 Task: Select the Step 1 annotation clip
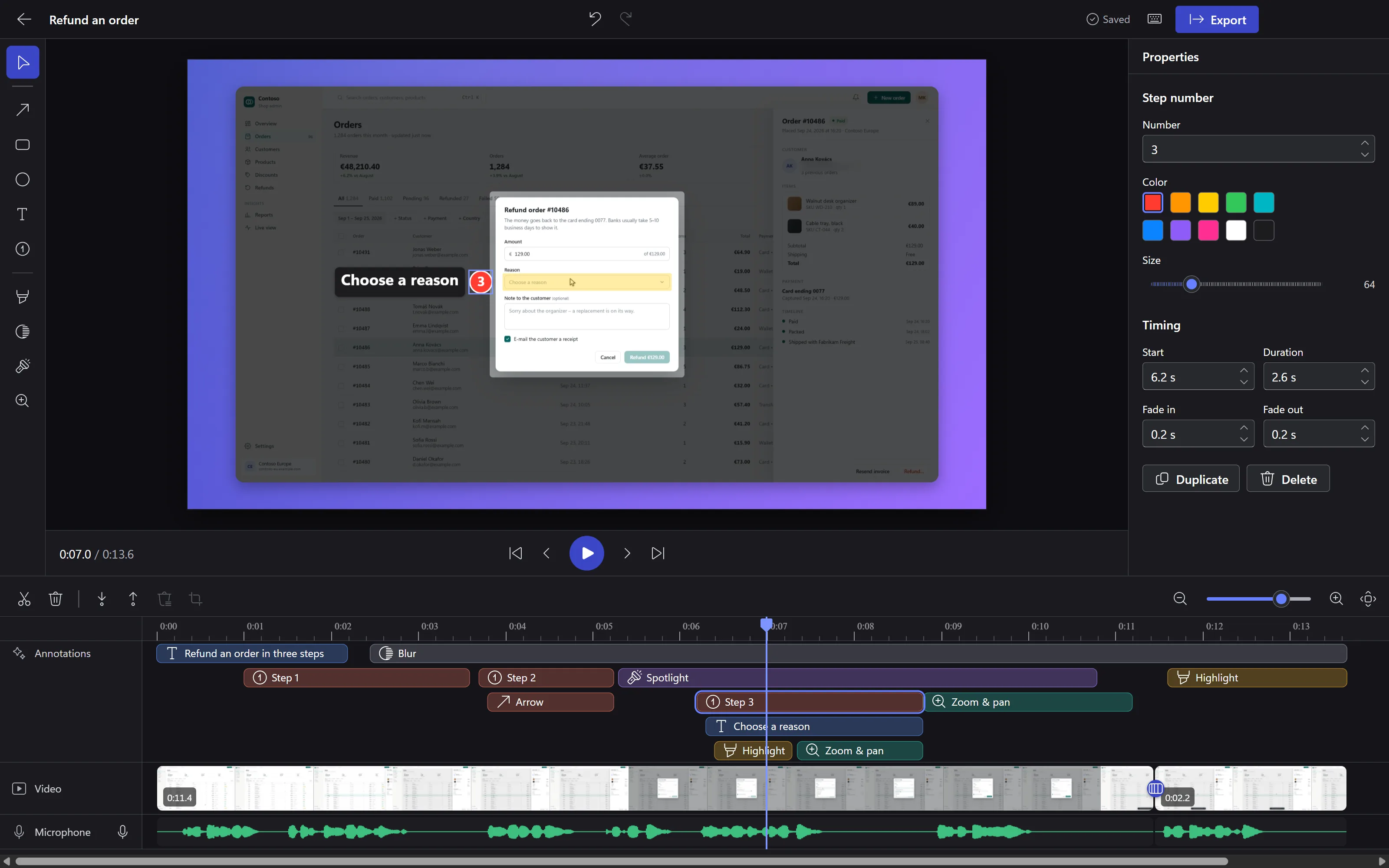tap(357, 678)
